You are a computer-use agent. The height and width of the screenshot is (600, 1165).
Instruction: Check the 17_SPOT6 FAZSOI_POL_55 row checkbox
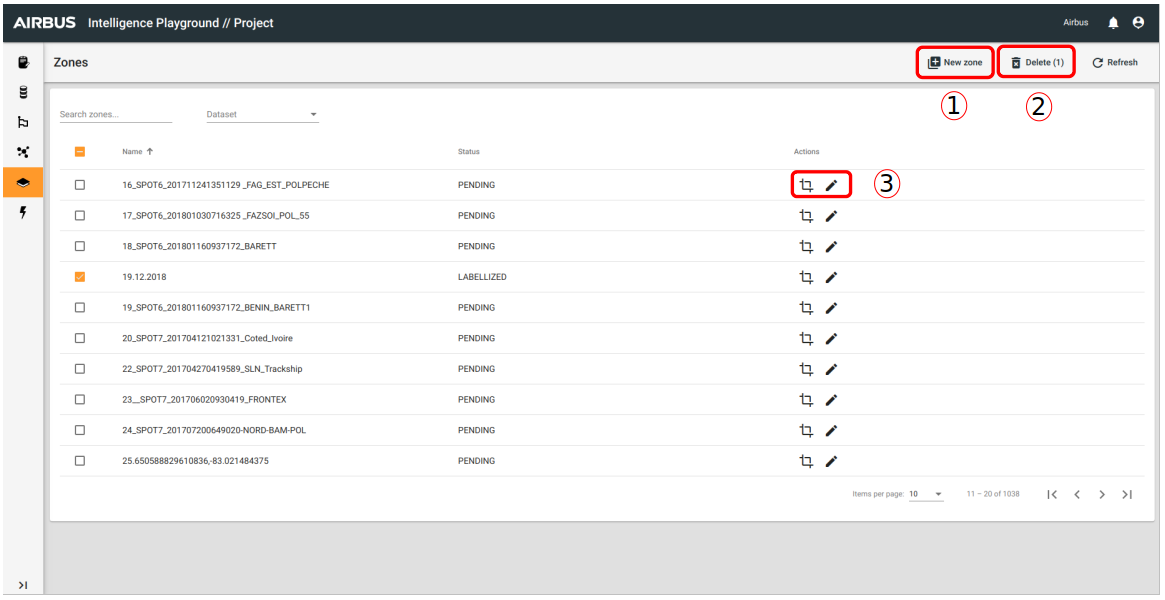[80, 216]
